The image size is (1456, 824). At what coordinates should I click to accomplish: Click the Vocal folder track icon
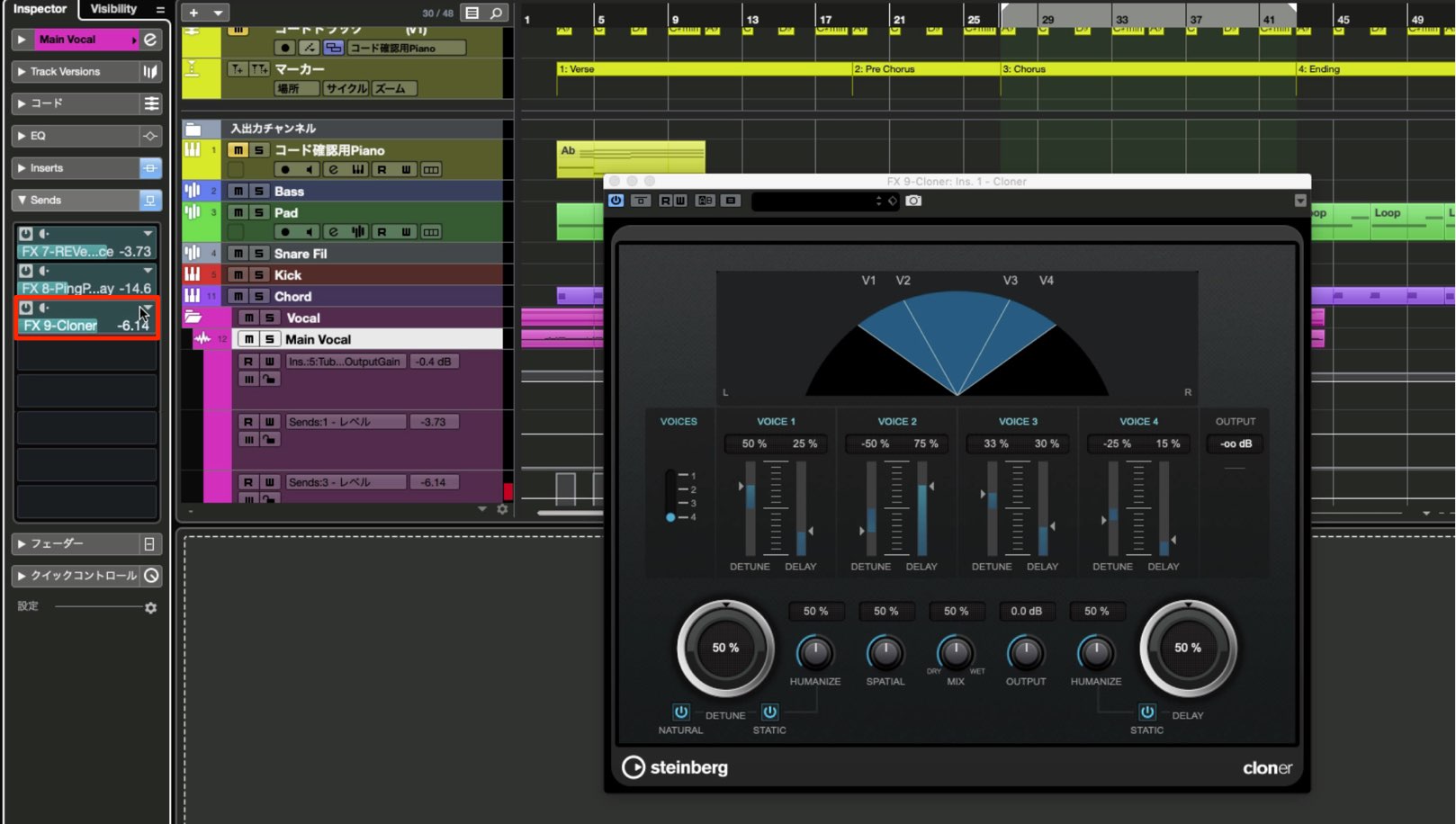[x=193, y=318]
